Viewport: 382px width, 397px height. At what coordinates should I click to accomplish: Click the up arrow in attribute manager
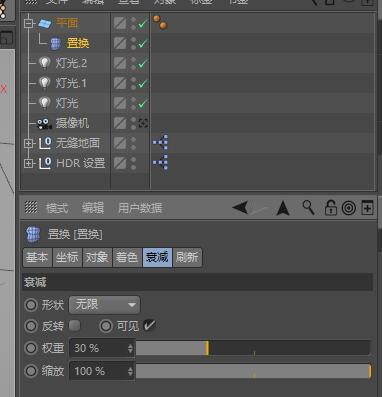[x=283, y=208]
